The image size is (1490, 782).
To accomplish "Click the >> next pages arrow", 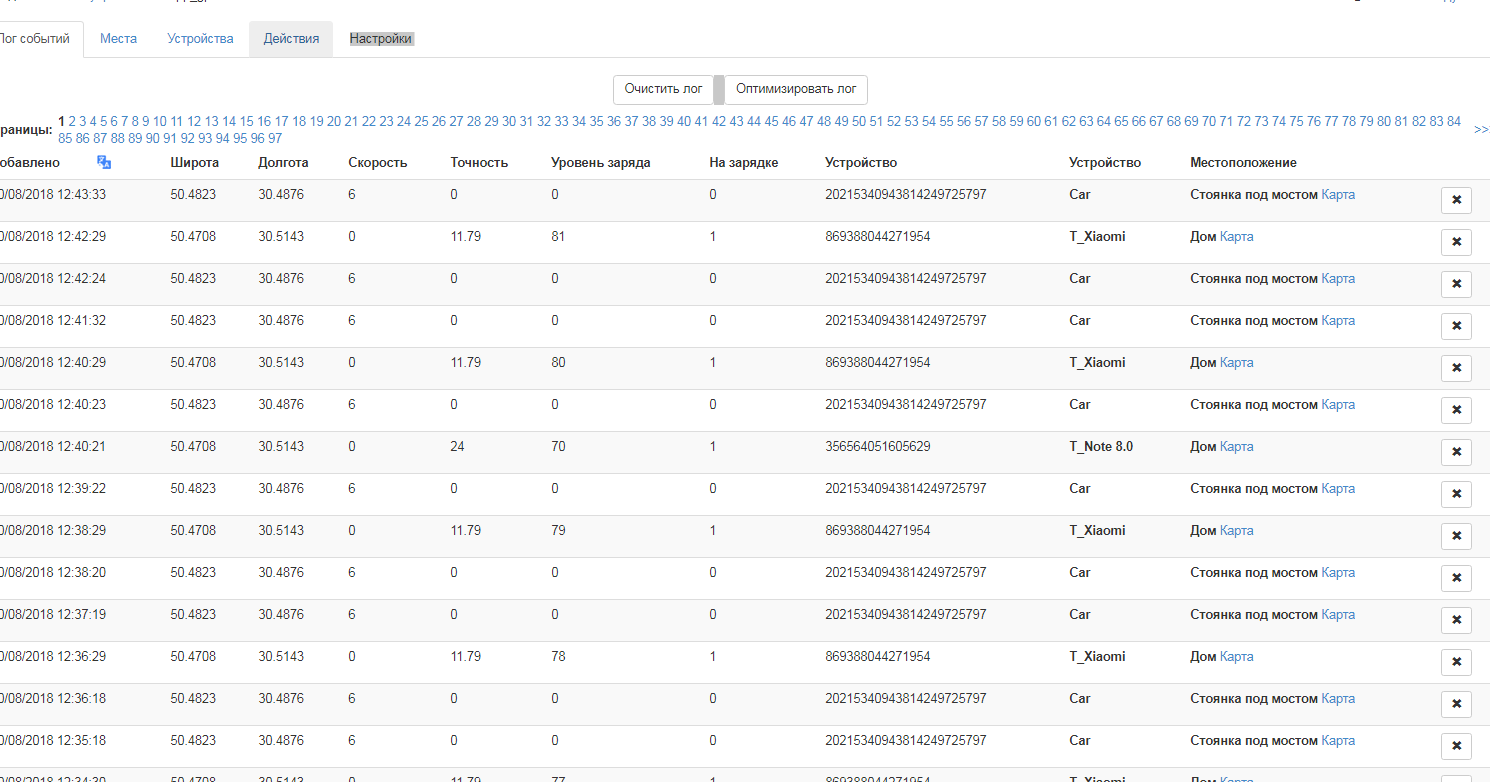I will pos(1481,130).
